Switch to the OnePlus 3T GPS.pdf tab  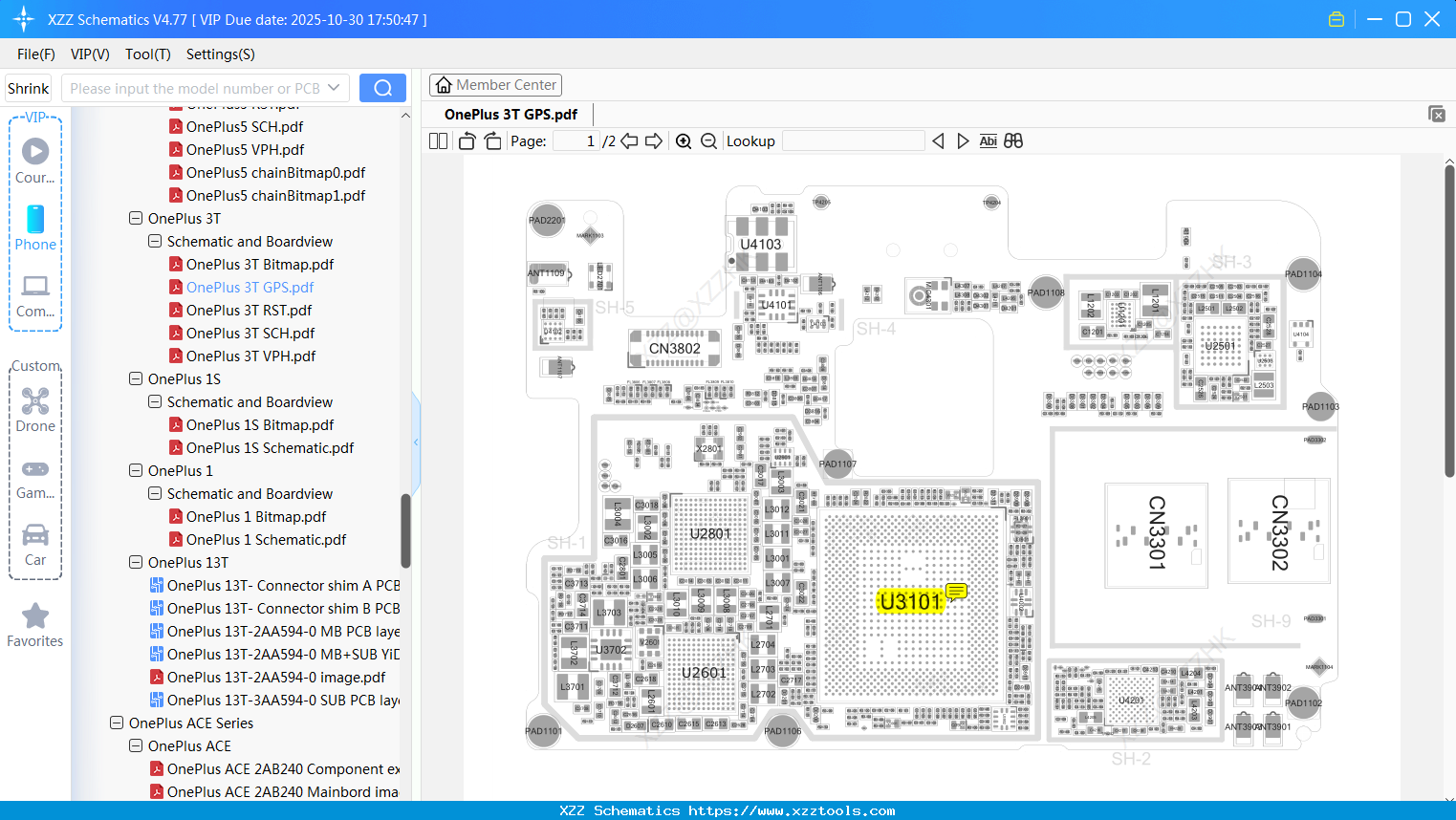[510, 114]
